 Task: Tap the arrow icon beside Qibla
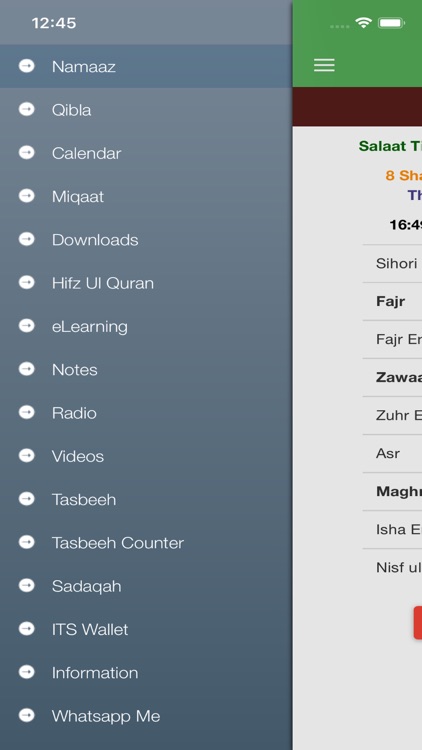27,110
